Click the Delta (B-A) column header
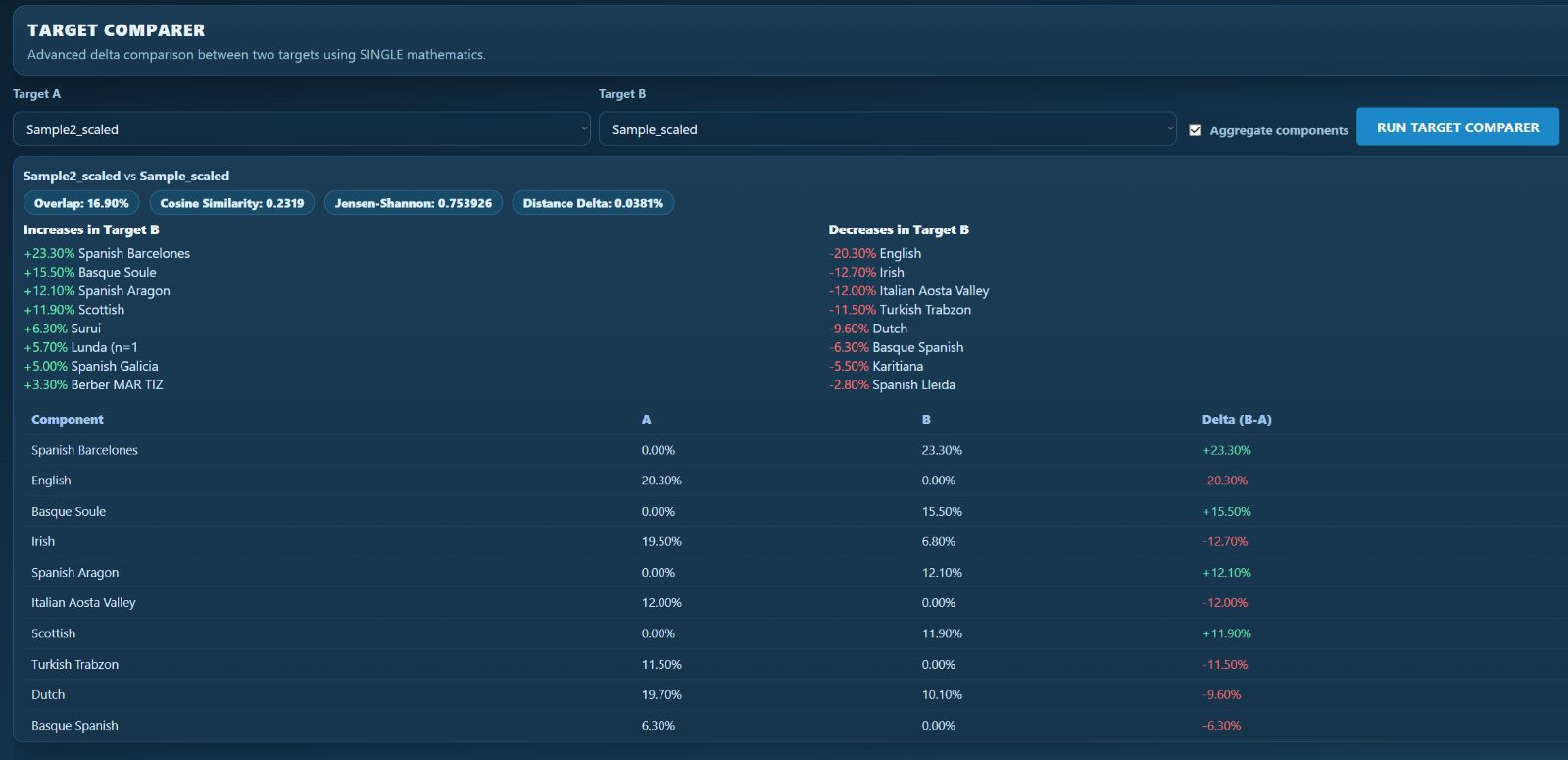Viewport: 1568px width, 760px height. click(1236, 420)
